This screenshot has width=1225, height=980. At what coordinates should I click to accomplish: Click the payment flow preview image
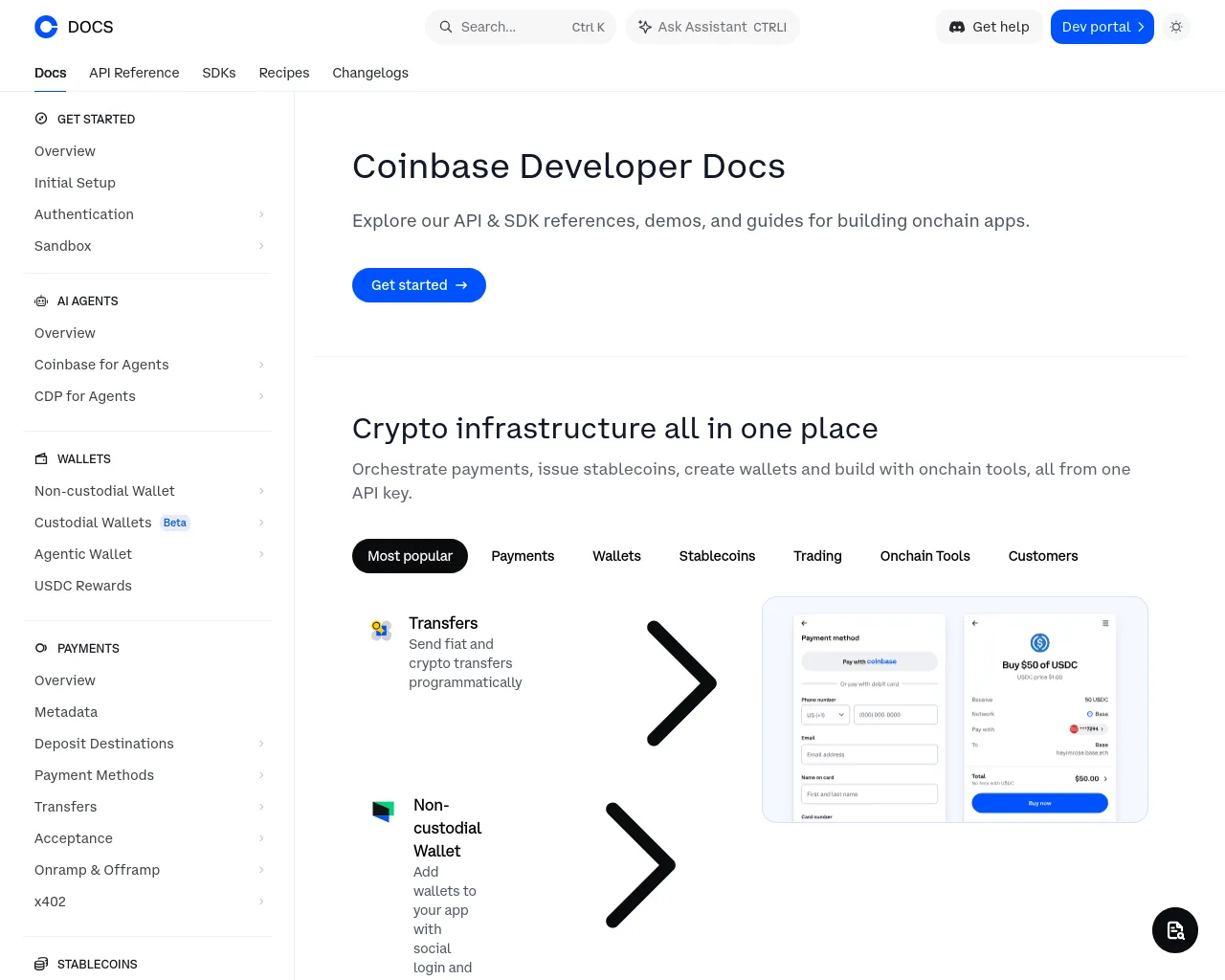pos(955,709)
